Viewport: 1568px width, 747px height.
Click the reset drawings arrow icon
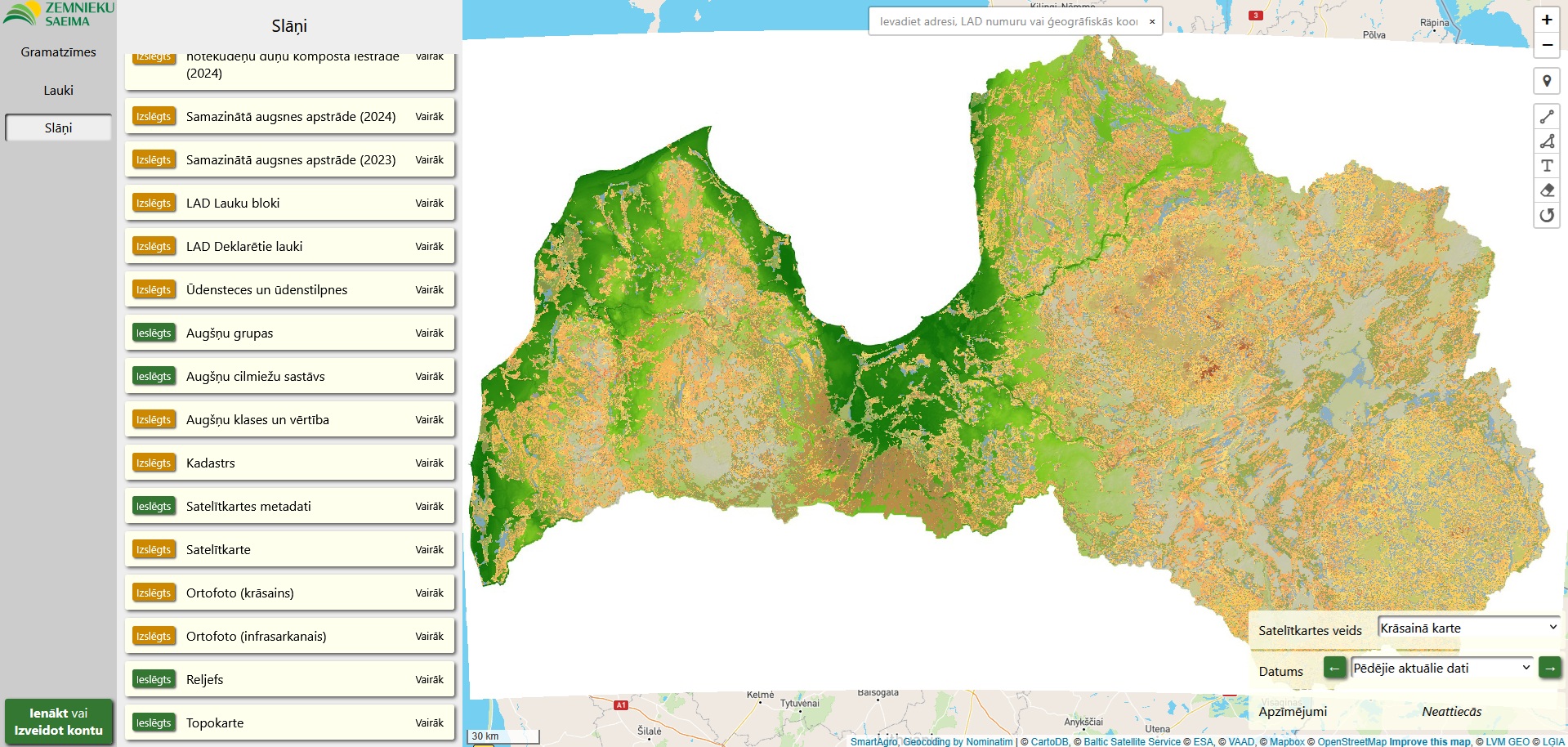tap(1546, 215)
